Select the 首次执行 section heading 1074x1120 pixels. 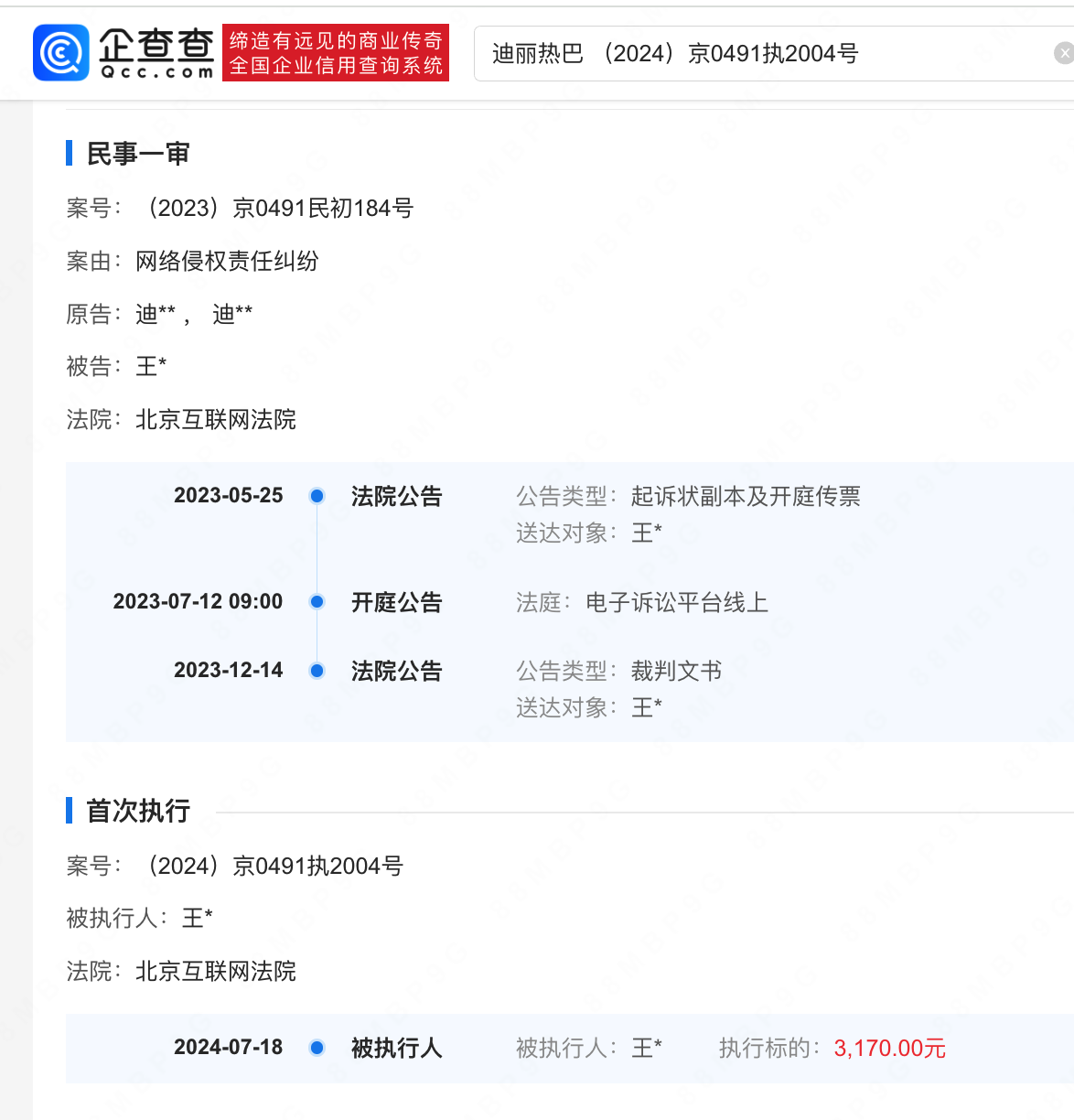click(137, 811)
